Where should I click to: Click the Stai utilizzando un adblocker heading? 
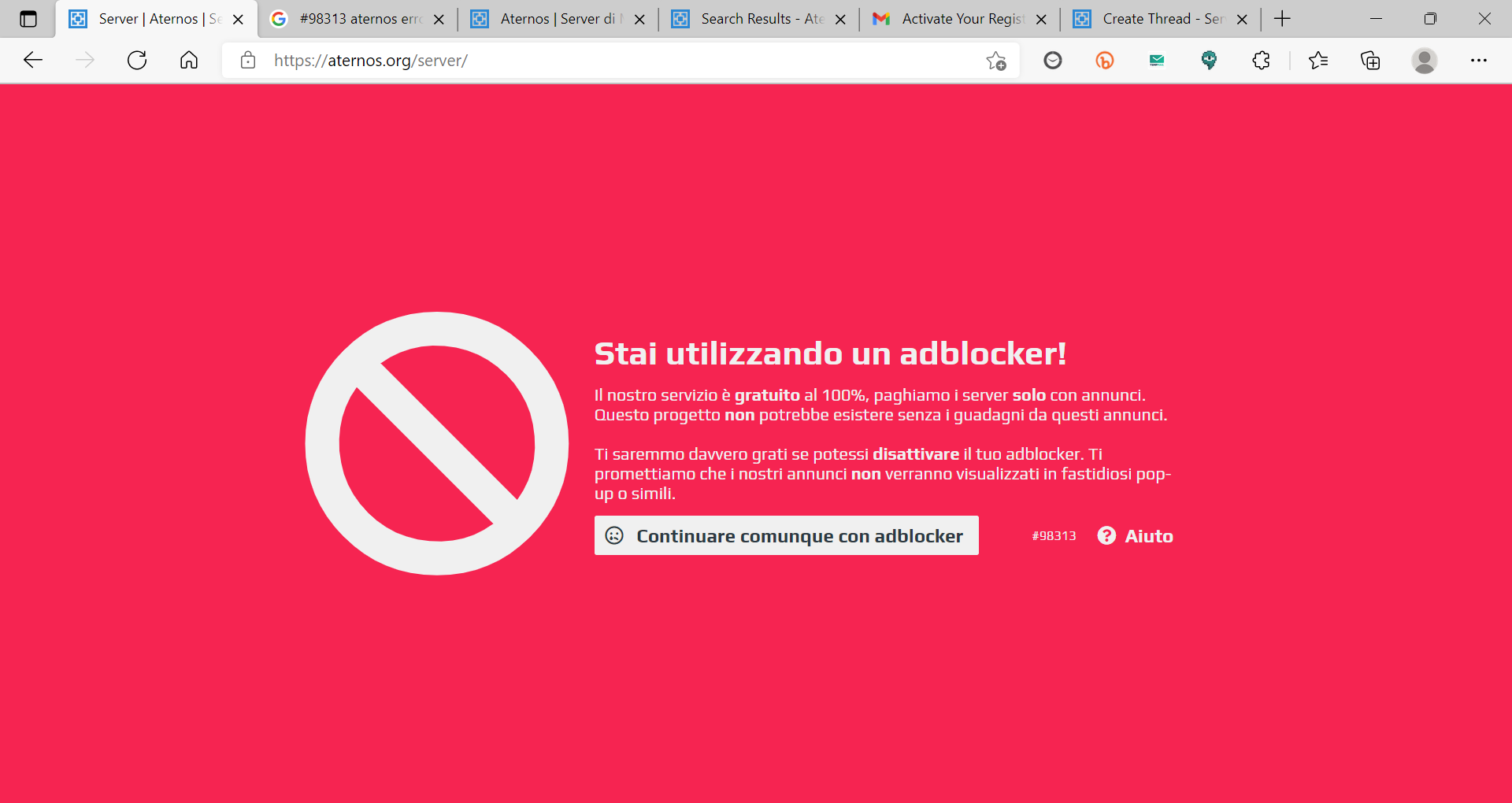click(830, 353)
